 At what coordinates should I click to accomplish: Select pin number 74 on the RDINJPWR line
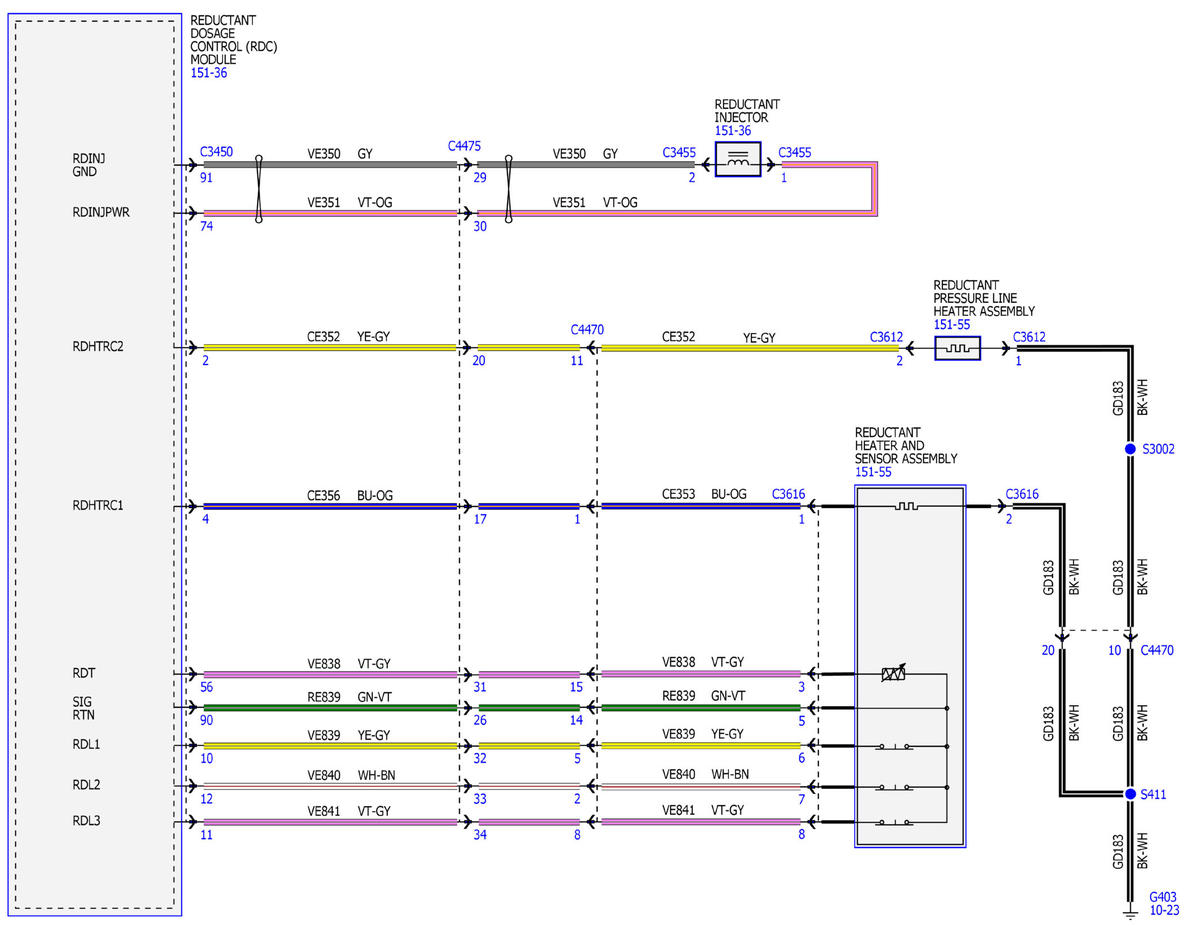click(207, 227)
